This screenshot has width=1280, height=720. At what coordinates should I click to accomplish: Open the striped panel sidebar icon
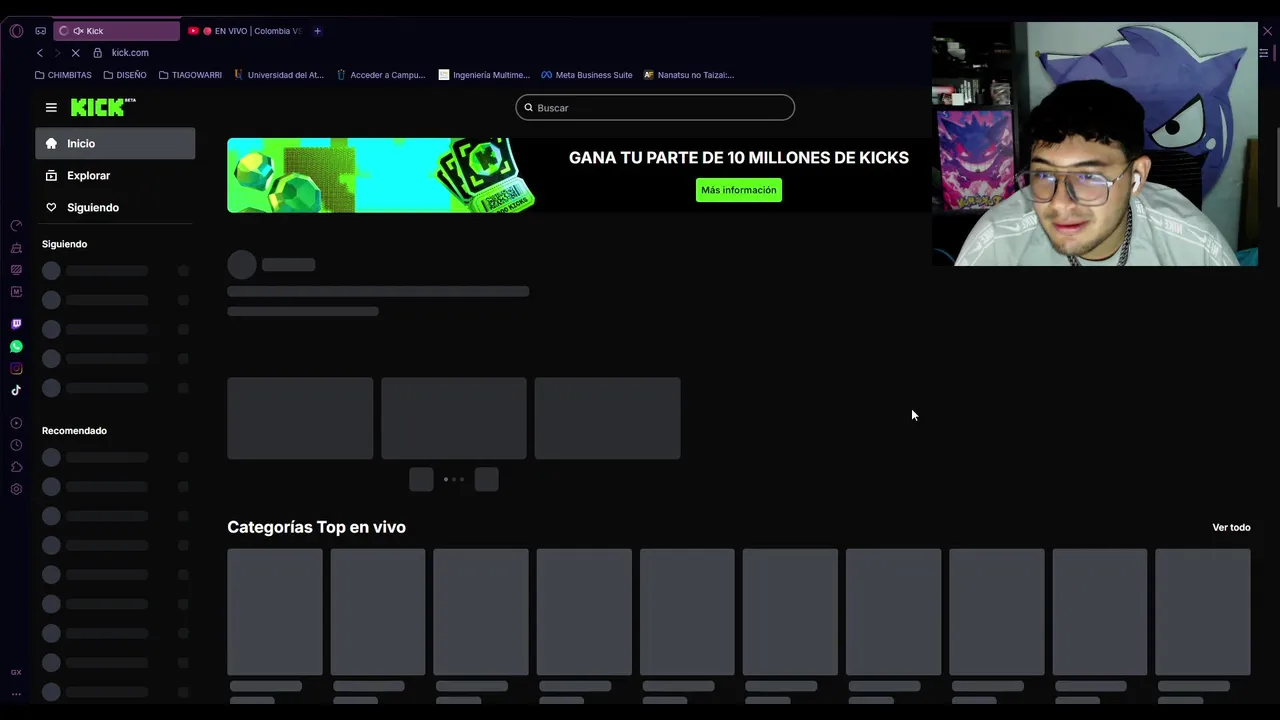point(16,270)
